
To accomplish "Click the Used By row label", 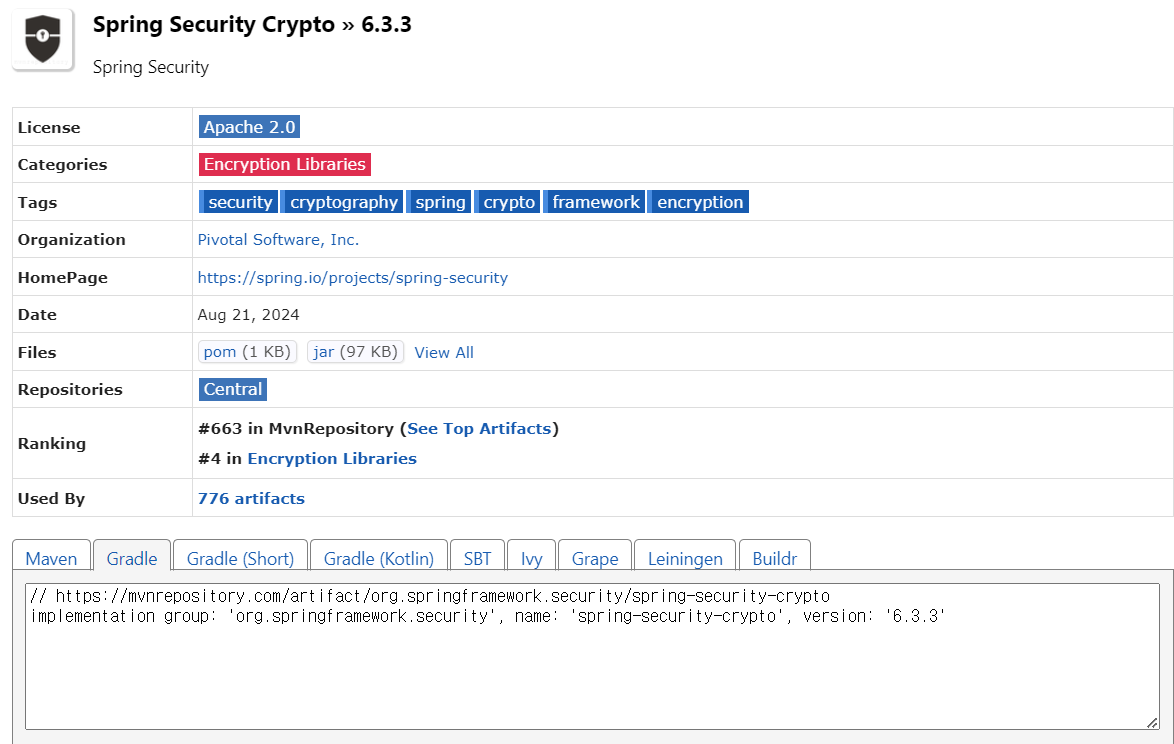I will 52,498.
